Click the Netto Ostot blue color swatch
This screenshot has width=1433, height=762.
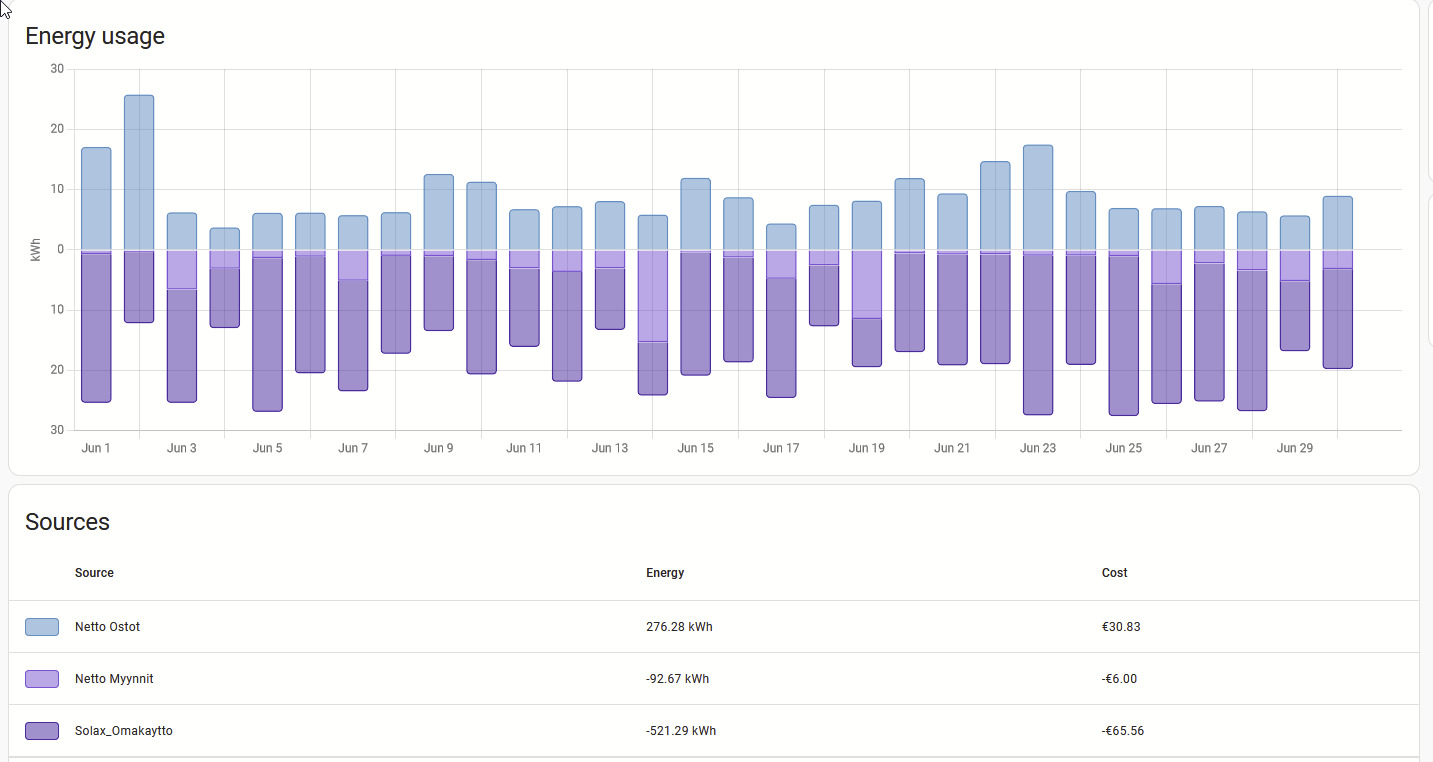pos(42,627)
